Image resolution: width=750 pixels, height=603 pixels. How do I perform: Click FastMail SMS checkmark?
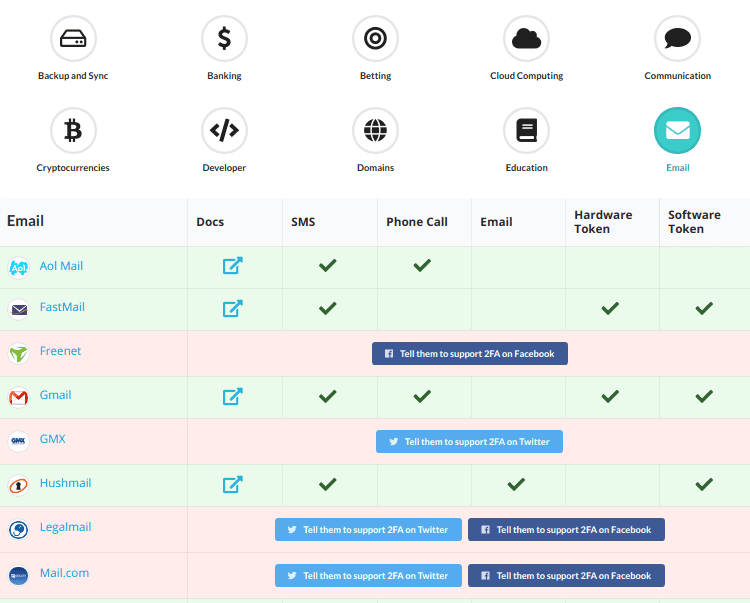(x=328, y=308)
